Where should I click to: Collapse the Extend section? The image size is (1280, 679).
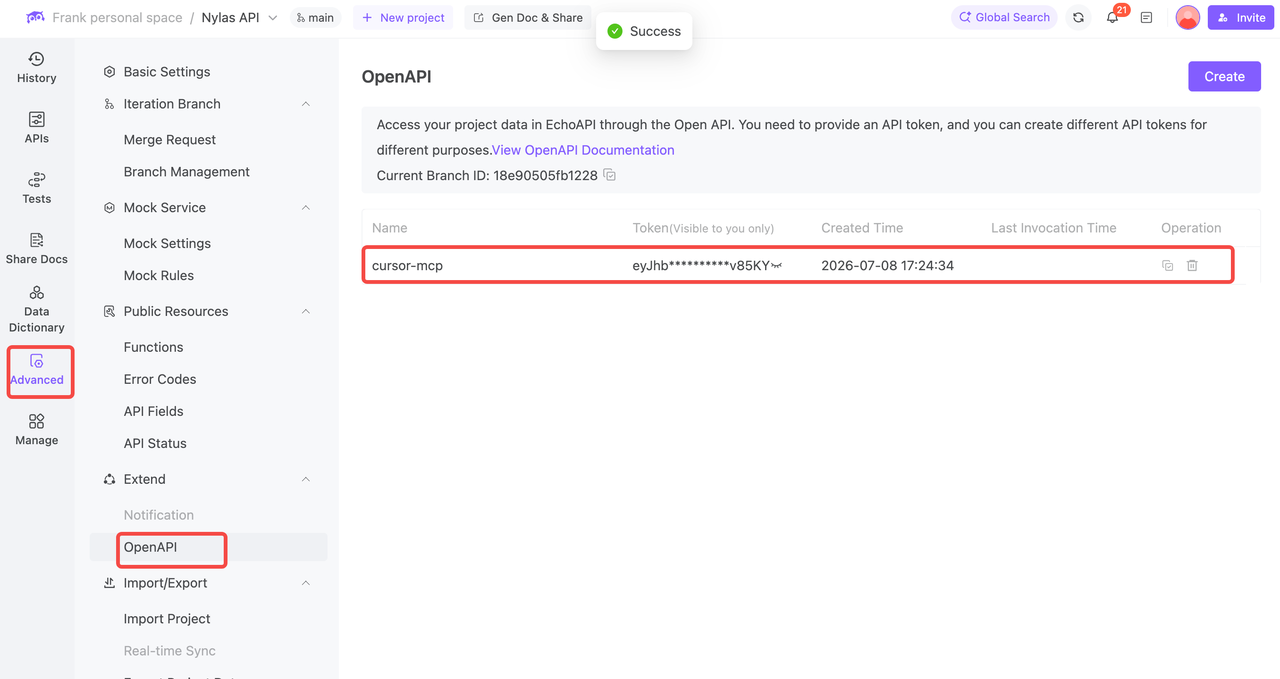(x=306, y=480)
